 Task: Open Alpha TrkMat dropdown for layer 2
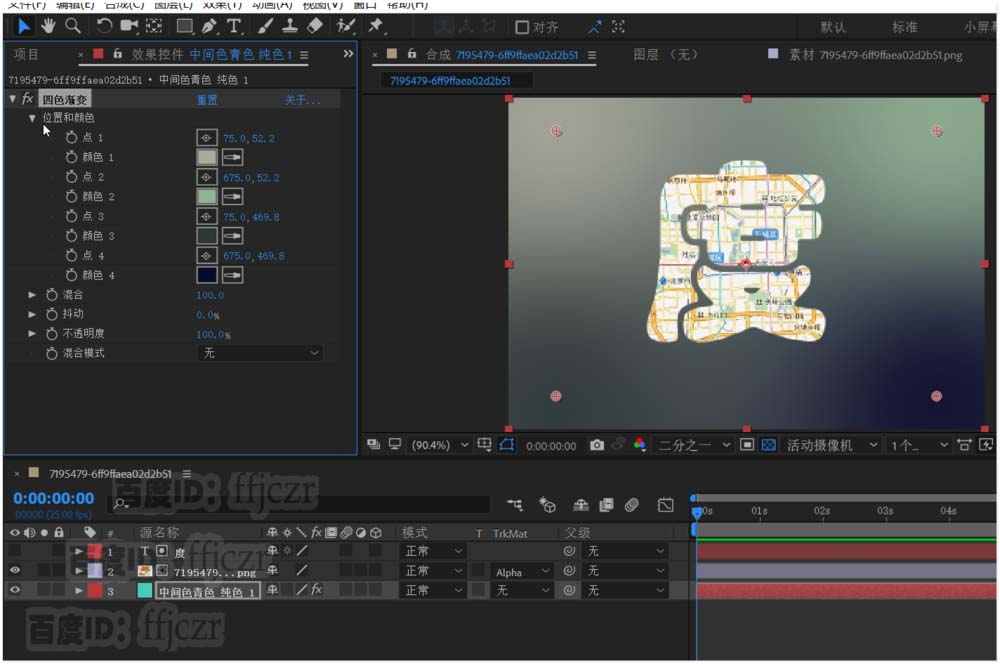click(522, 572)
